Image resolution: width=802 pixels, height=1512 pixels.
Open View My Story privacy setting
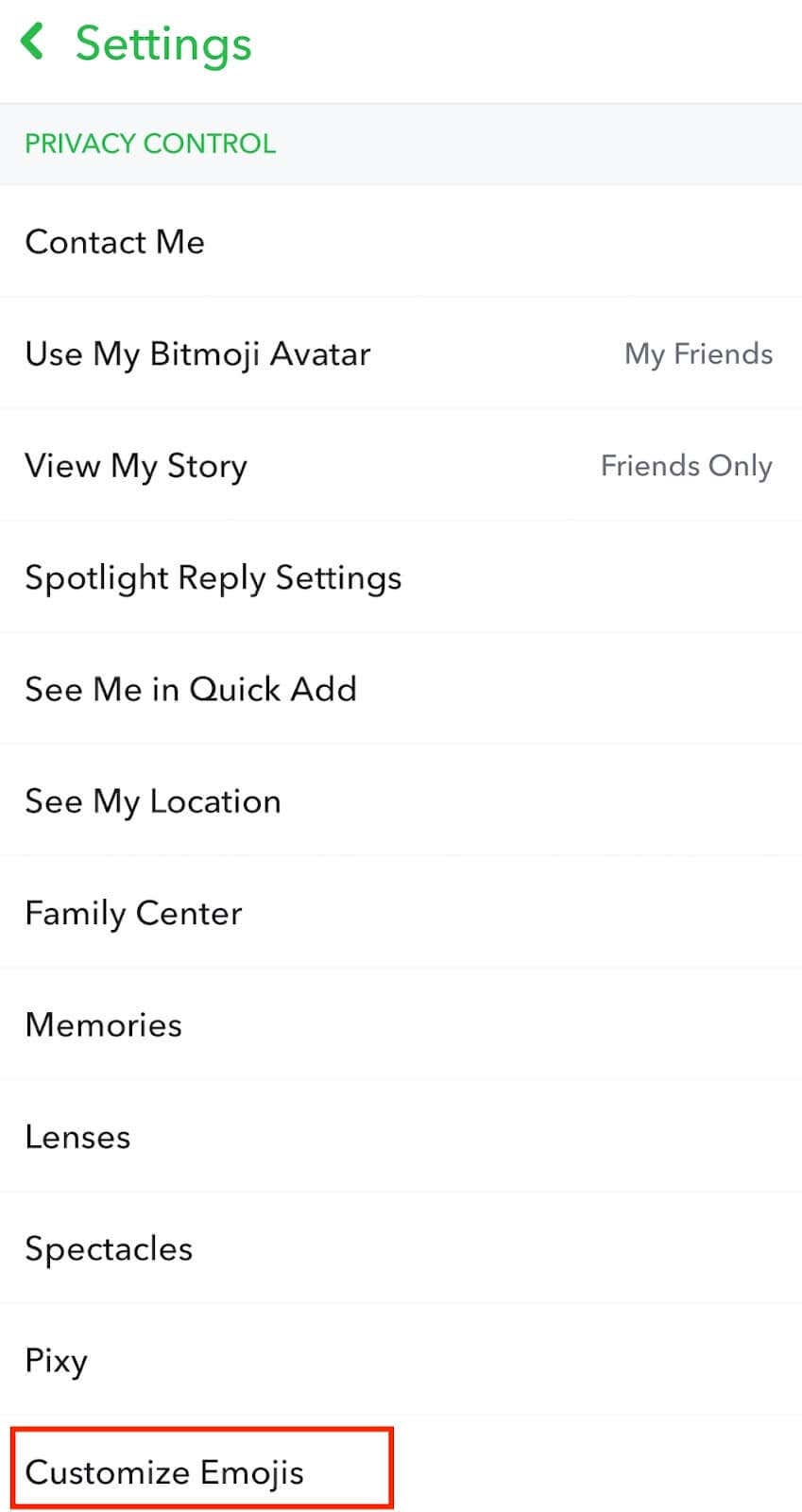(x=136, y=466)
